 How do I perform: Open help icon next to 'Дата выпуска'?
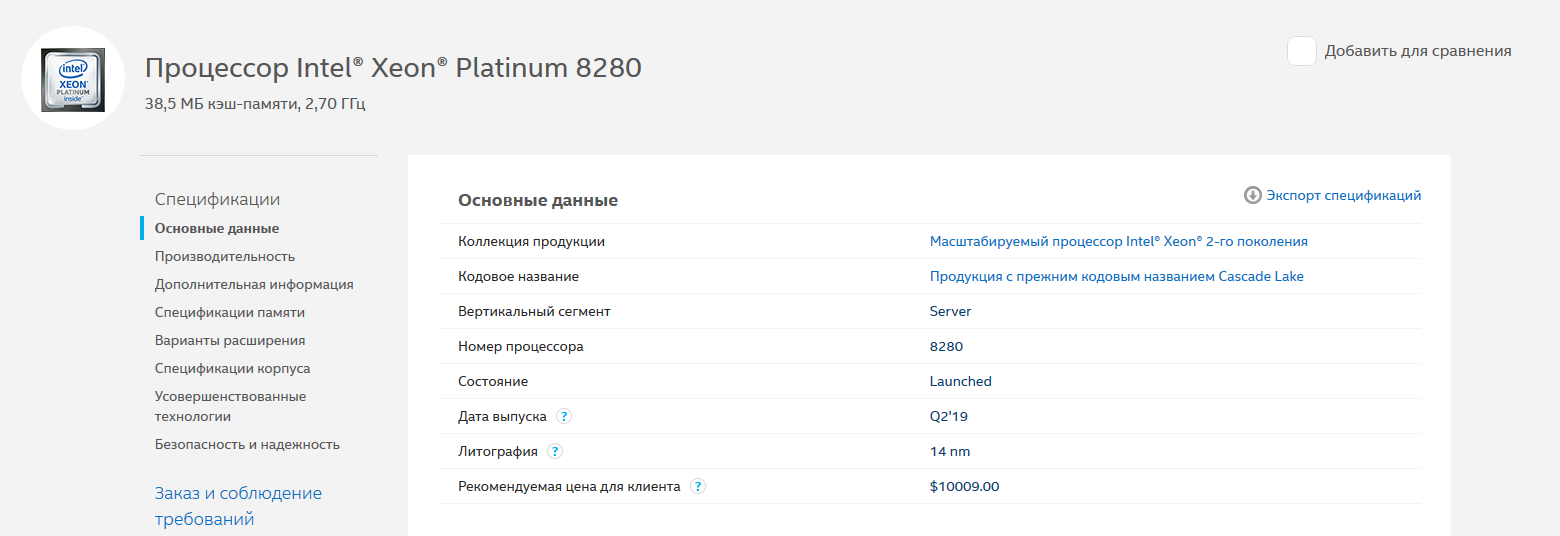[564, 416]
